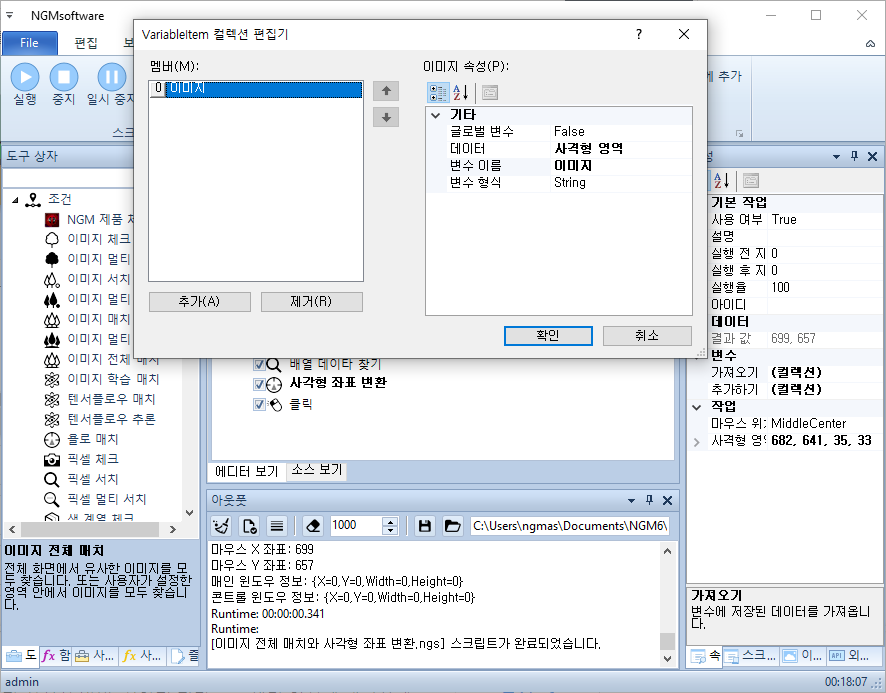Switch to 소스 보기 tab
The width and height of the screenshot is (886, 693).
pos(317,470)
